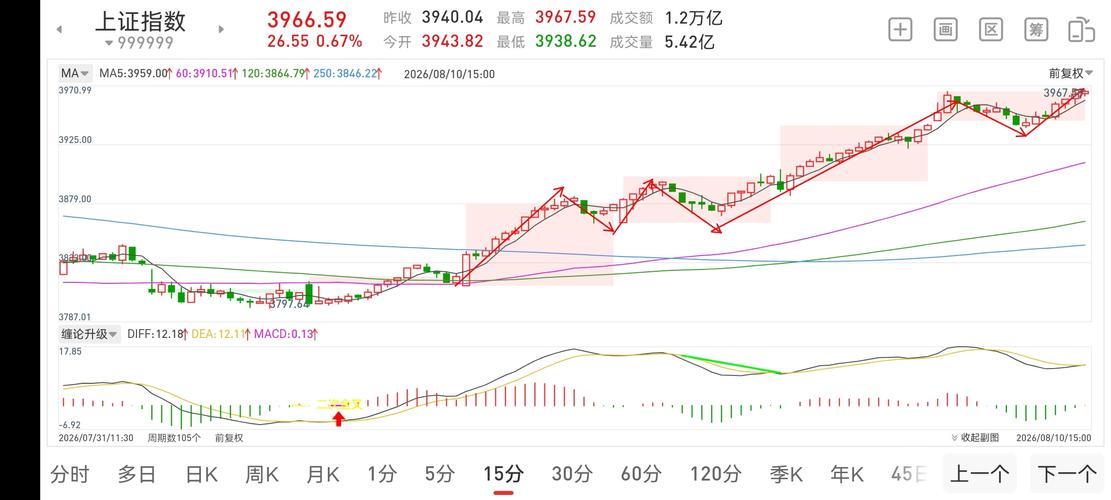This screenshot has height=500, width=1111.
Task: Tap the DEA:12.11 value
Action: pos(220,334)
